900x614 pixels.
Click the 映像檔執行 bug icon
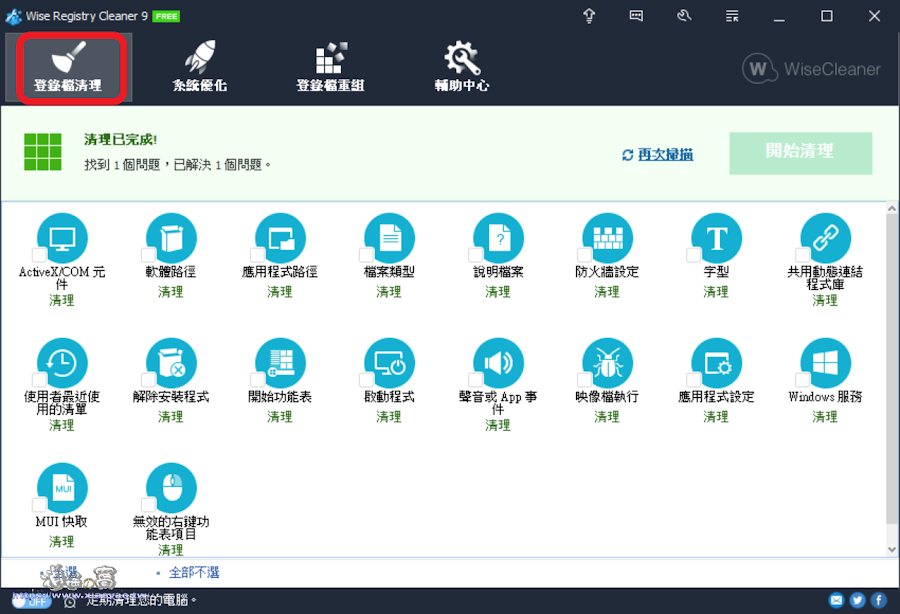tap(607, 363)
